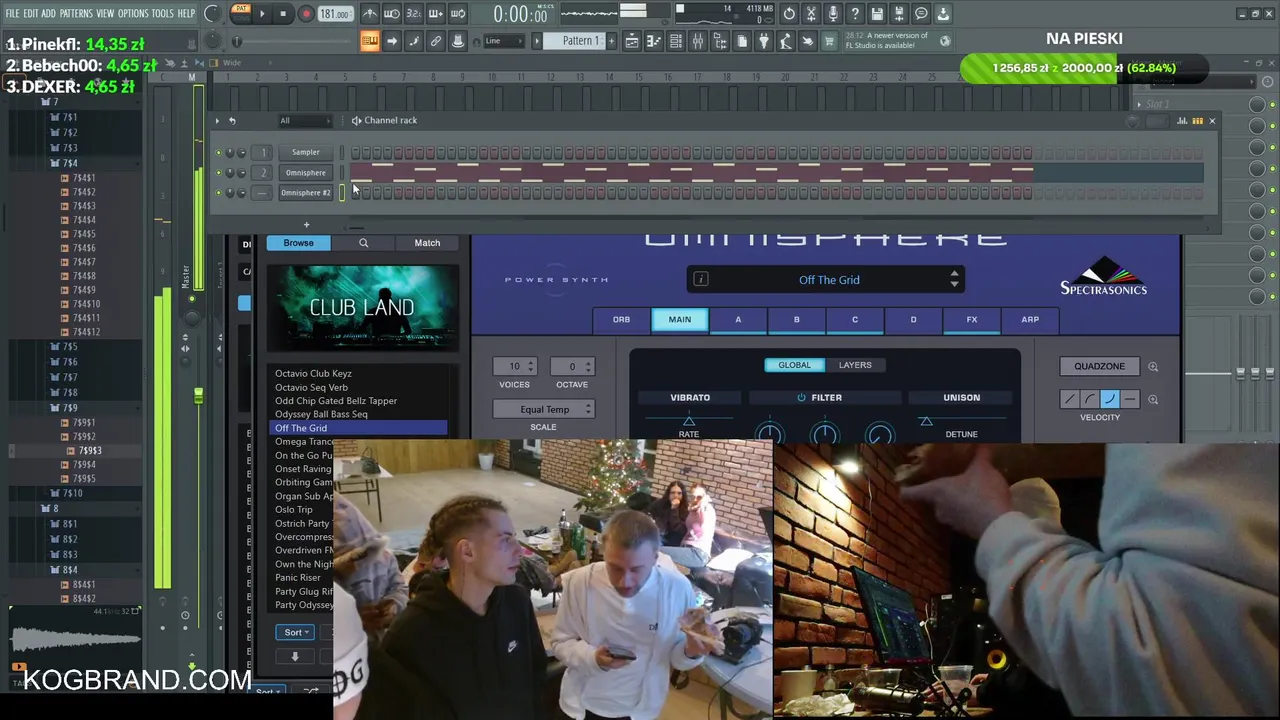This screenshot has height=720, width=1280.
Task: Start playback with play button
Action: point(263,14)
